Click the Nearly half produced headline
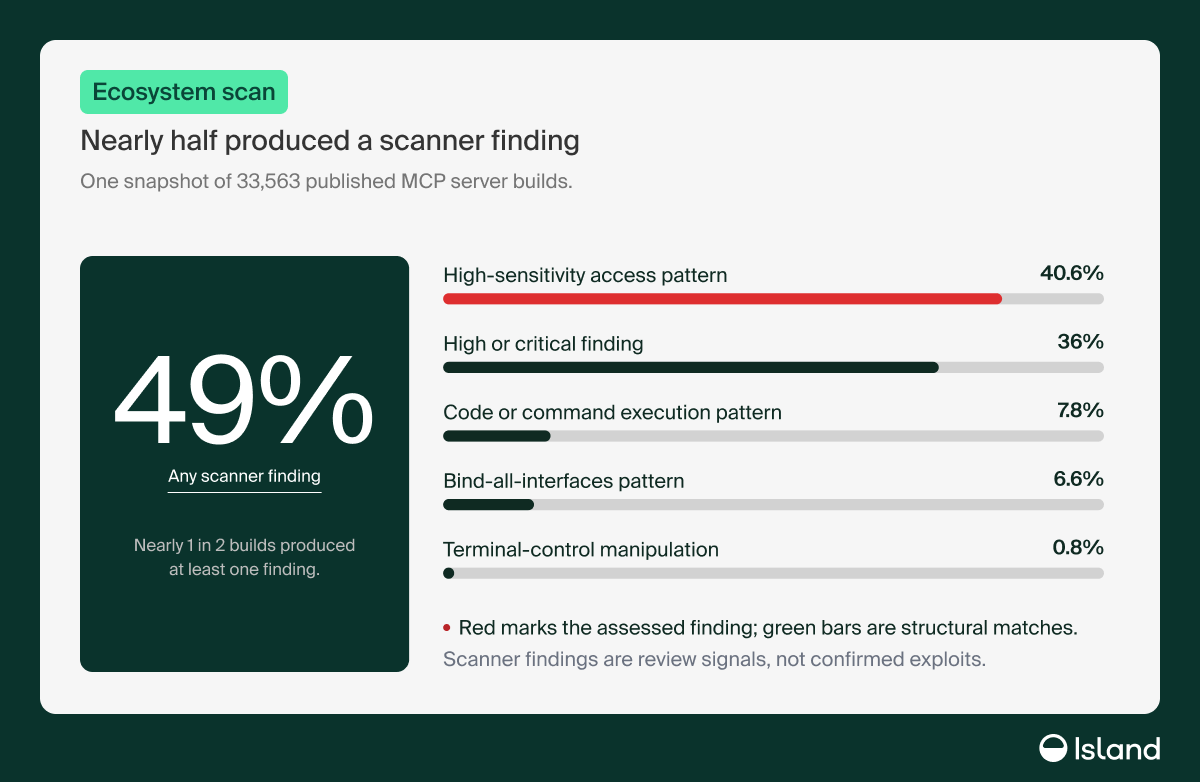 pos(330,141)
